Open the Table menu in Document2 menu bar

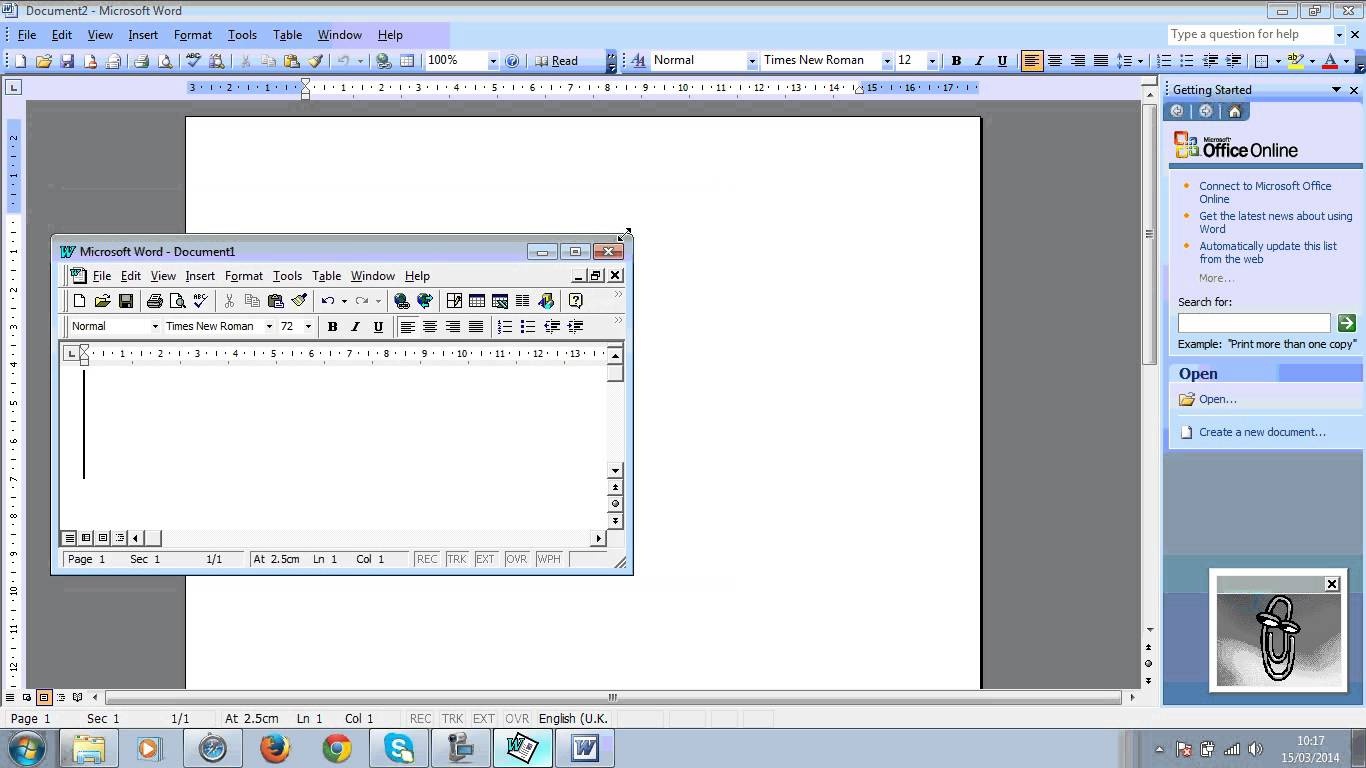287,35
